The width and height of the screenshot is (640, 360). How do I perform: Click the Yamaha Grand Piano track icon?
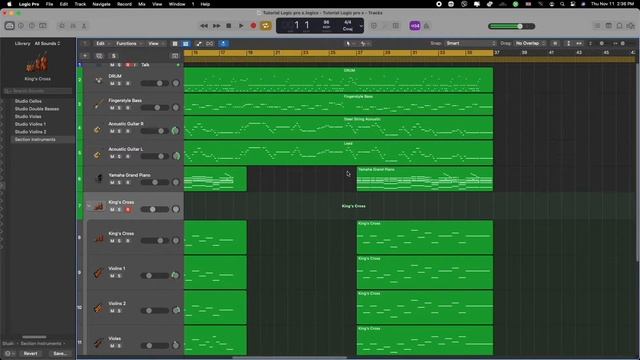tap(99, 178)
